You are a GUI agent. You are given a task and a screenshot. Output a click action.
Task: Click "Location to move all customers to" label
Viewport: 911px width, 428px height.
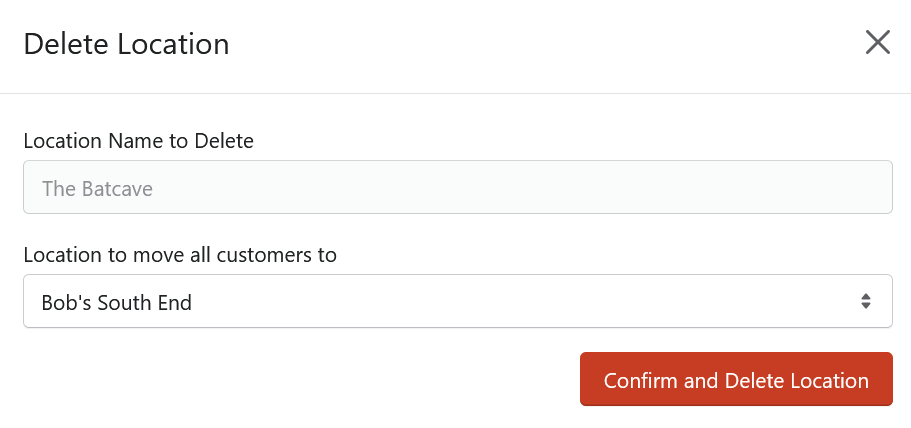pyautogui.click(x=180, y=254)
